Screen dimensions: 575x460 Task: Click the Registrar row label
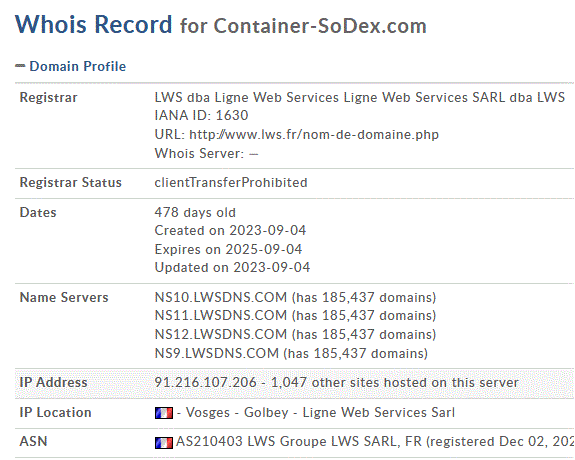(48, 98)
